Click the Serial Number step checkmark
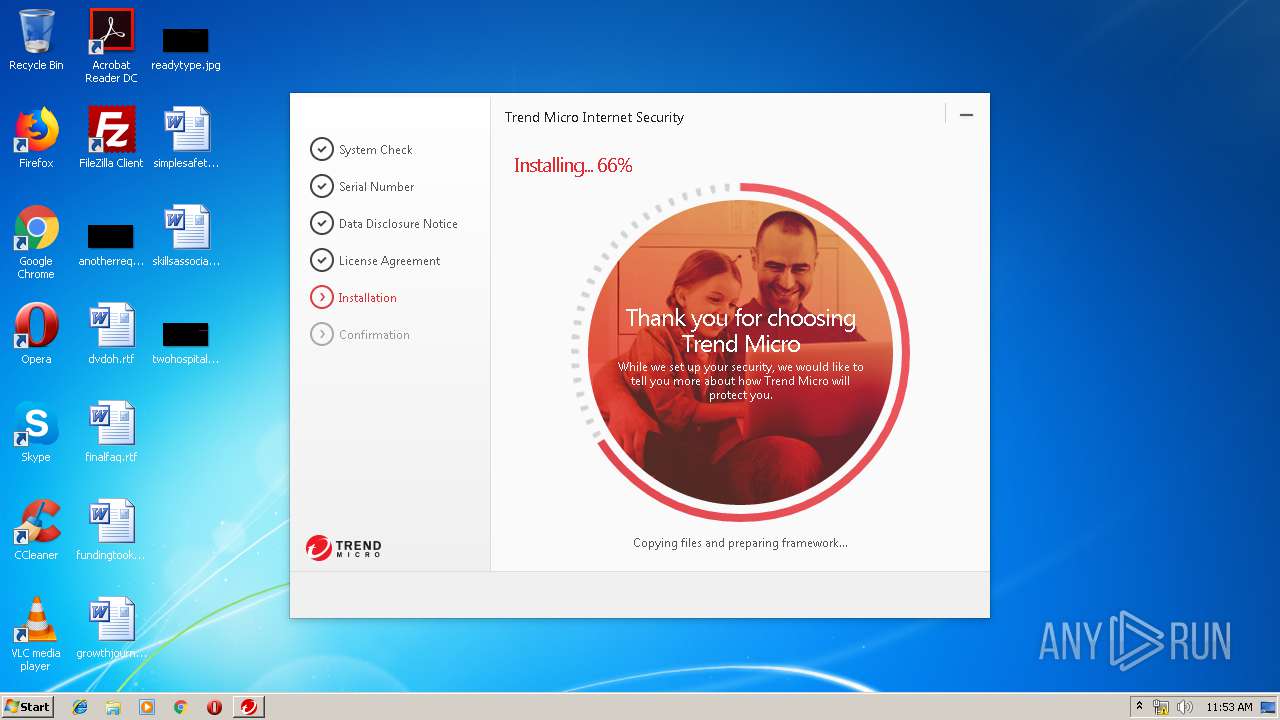1280x720 pixels. [x=321, y=186]
